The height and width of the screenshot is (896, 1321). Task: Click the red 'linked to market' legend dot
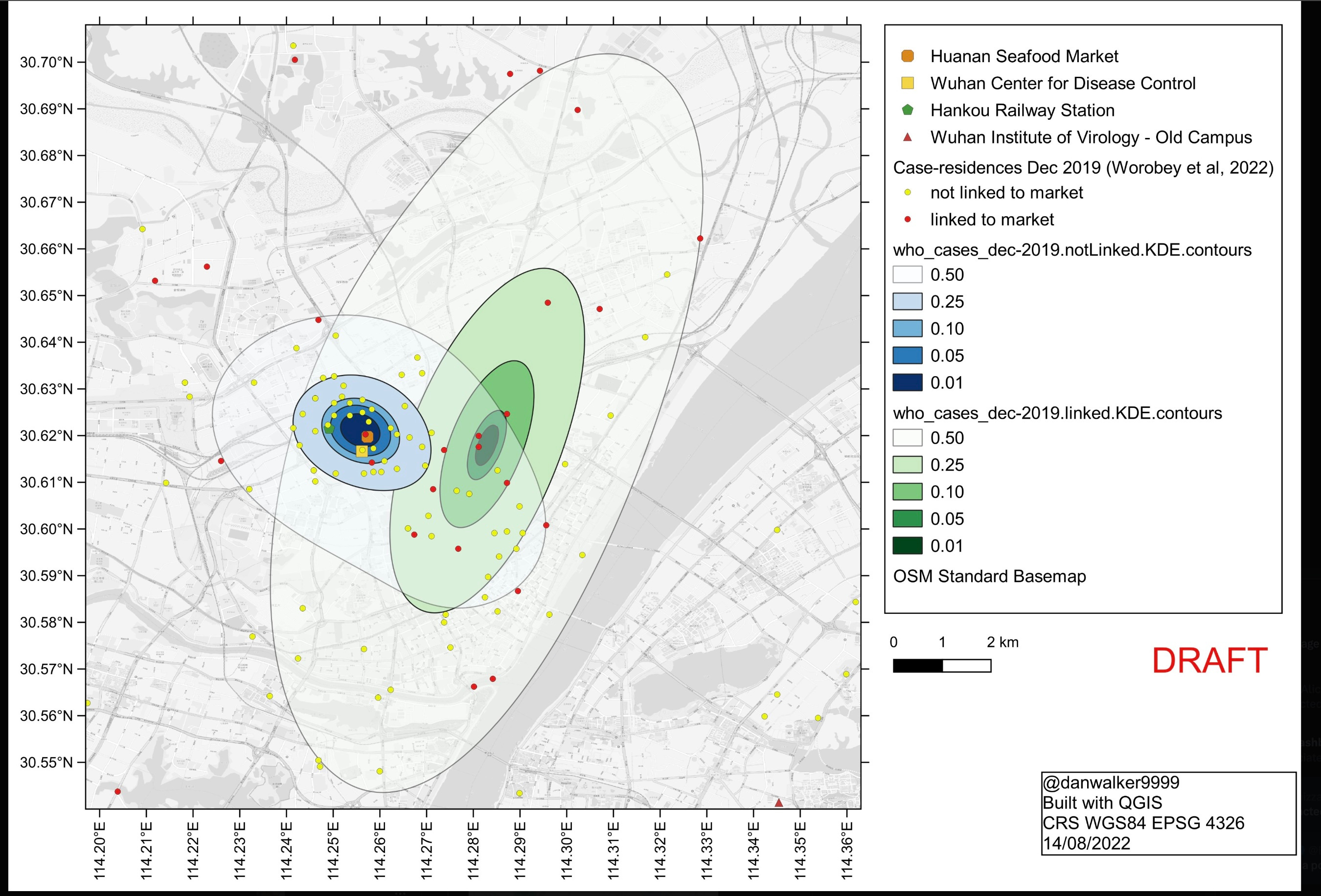[x=907, y=219]
